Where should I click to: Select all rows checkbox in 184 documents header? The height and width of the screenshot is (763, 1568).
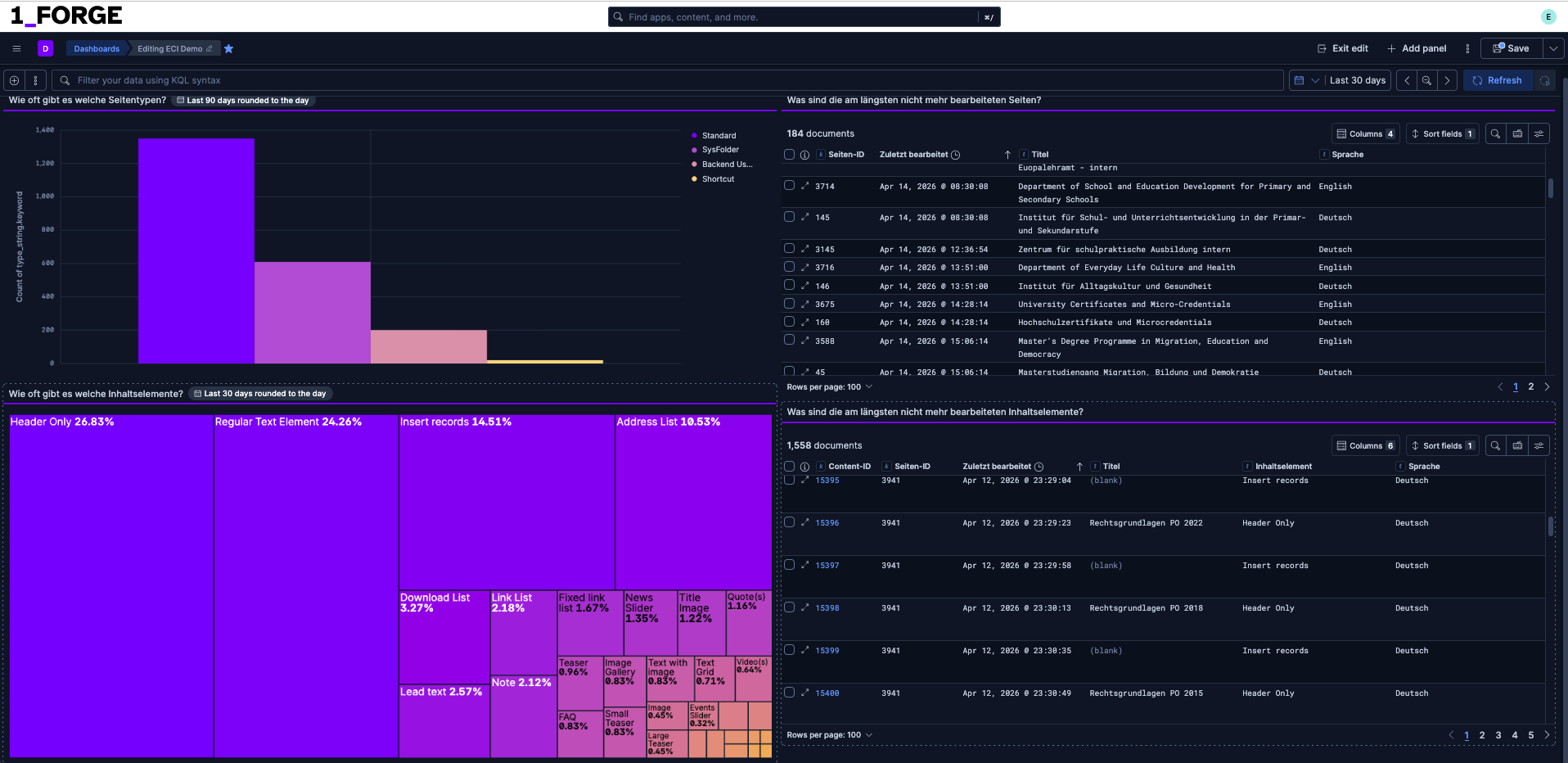(x=789, y=154)
